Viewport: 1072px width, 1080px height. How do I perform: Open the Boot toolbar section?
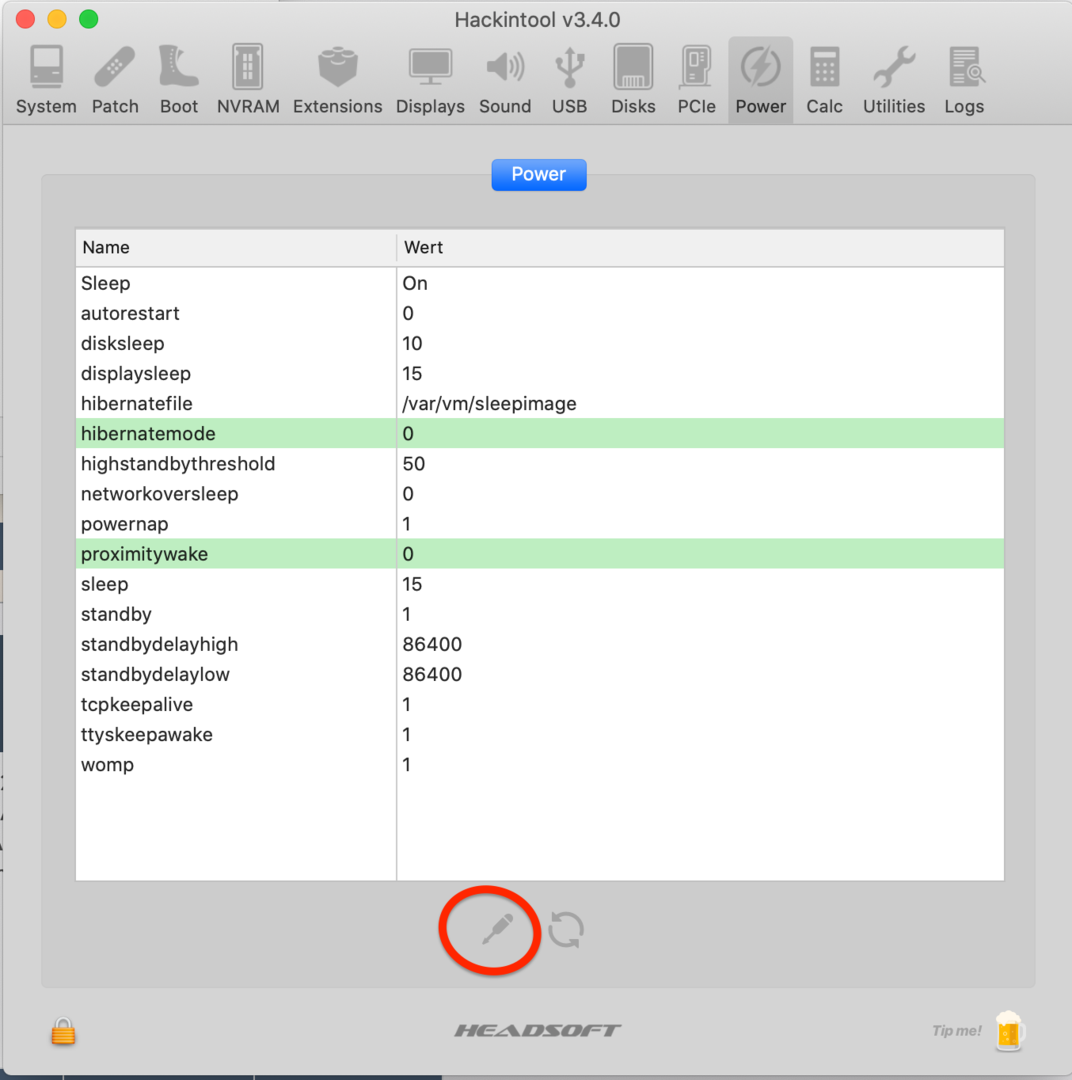pyautogui.click(x=178, y=81)
